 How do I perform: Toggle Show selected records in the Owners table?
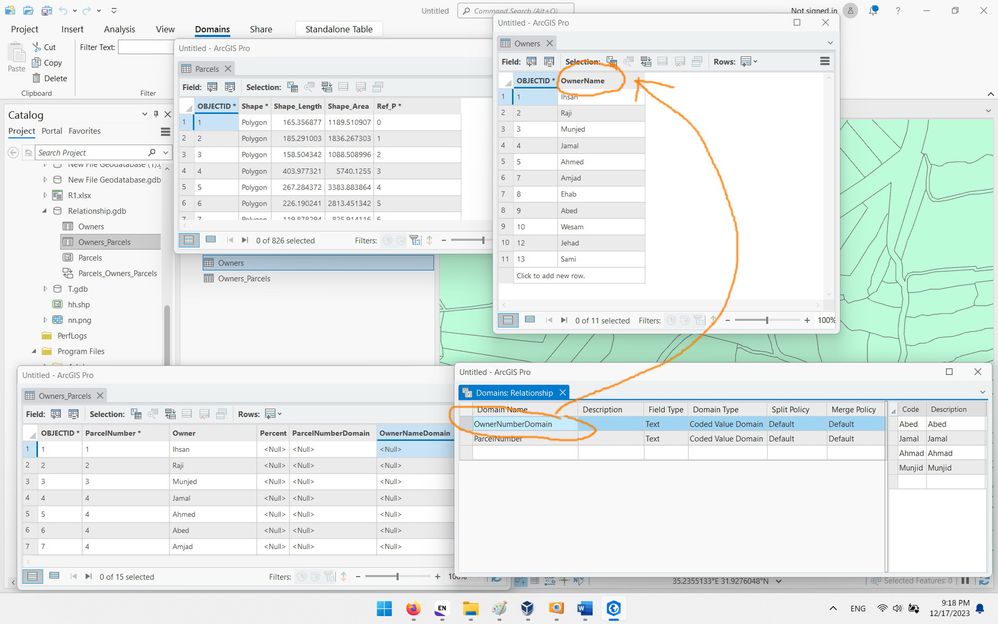click(530, 320)
